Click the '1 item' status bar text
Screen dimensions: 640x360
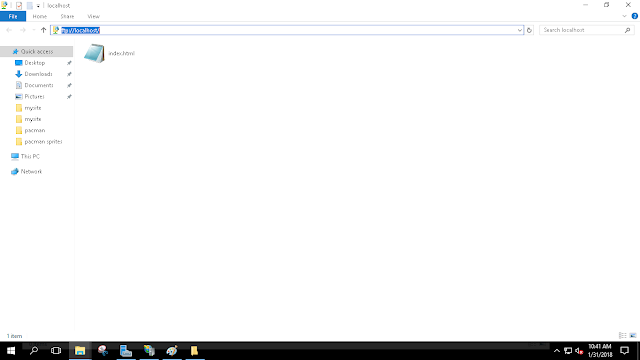(x=14, y=336)
